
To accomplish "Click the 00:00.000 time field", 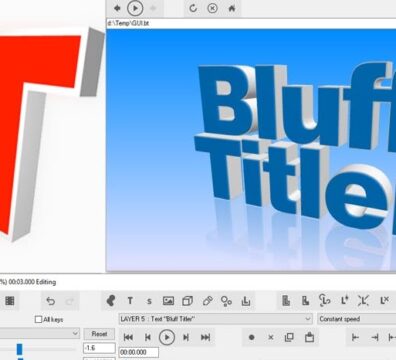I will [x=139, y=352].
